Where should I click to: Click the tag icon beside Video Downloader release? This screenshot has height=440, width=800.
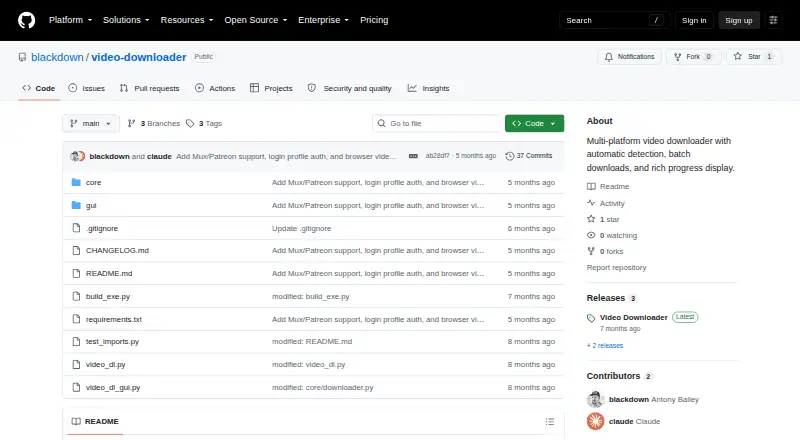[x=591, y=318]
